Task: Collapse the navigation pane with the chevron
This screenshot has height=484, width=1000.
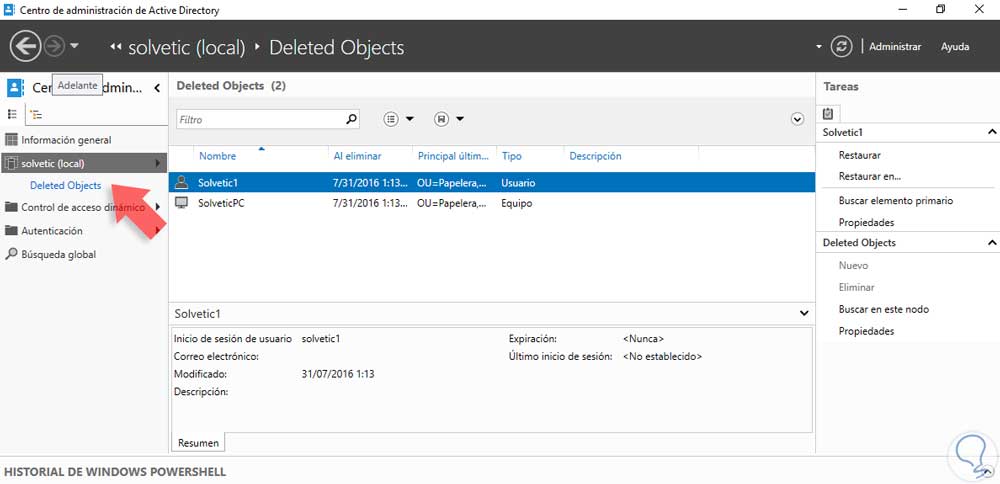Action: point(157,88)
